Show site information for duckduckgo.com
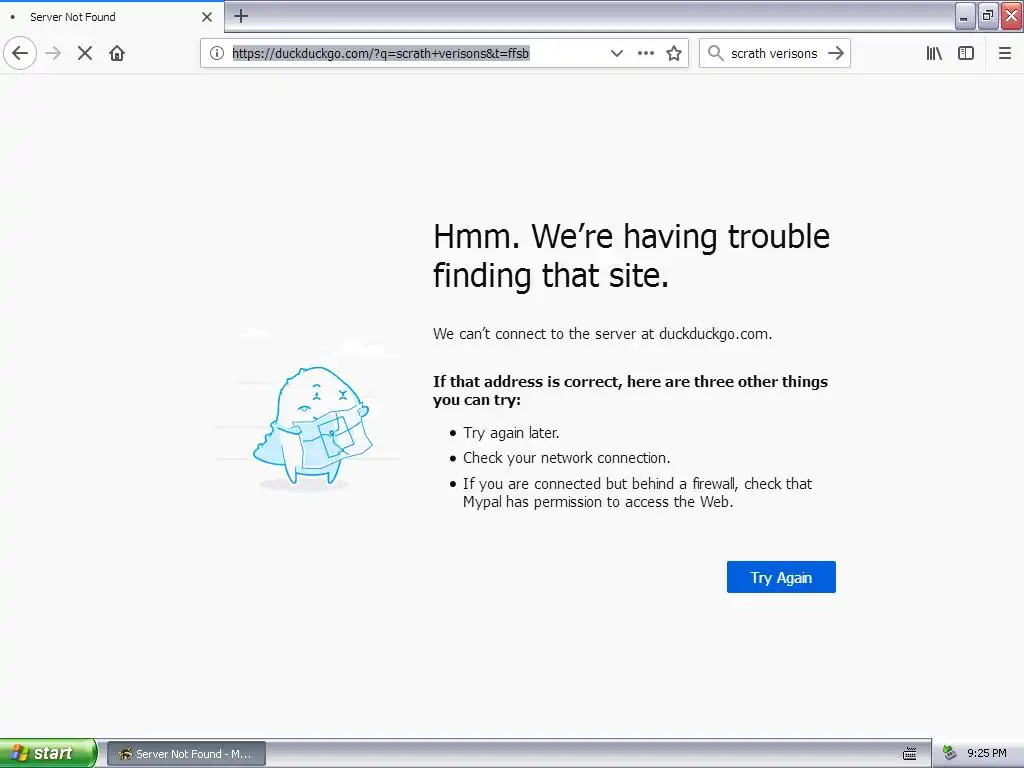 pyautogui.click(x=217, y=53)
